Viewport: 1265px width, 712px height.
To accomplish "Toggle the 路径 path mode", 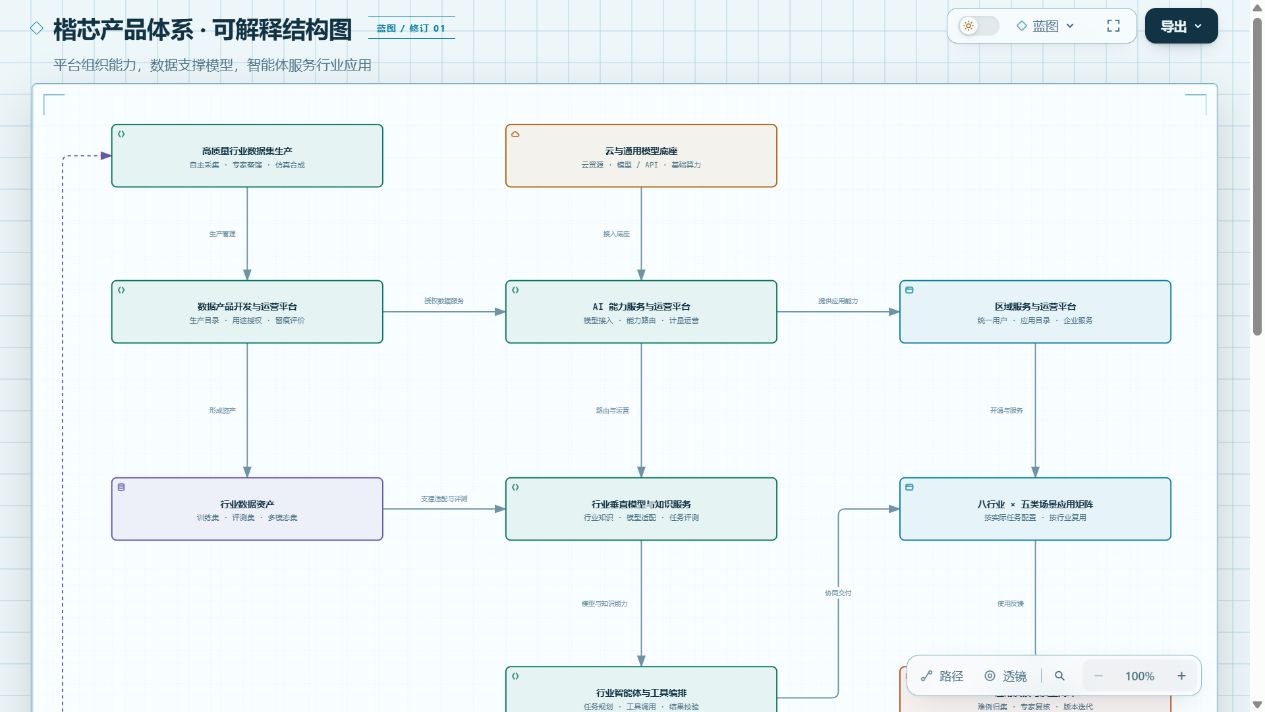I will [x=942, y=676].
